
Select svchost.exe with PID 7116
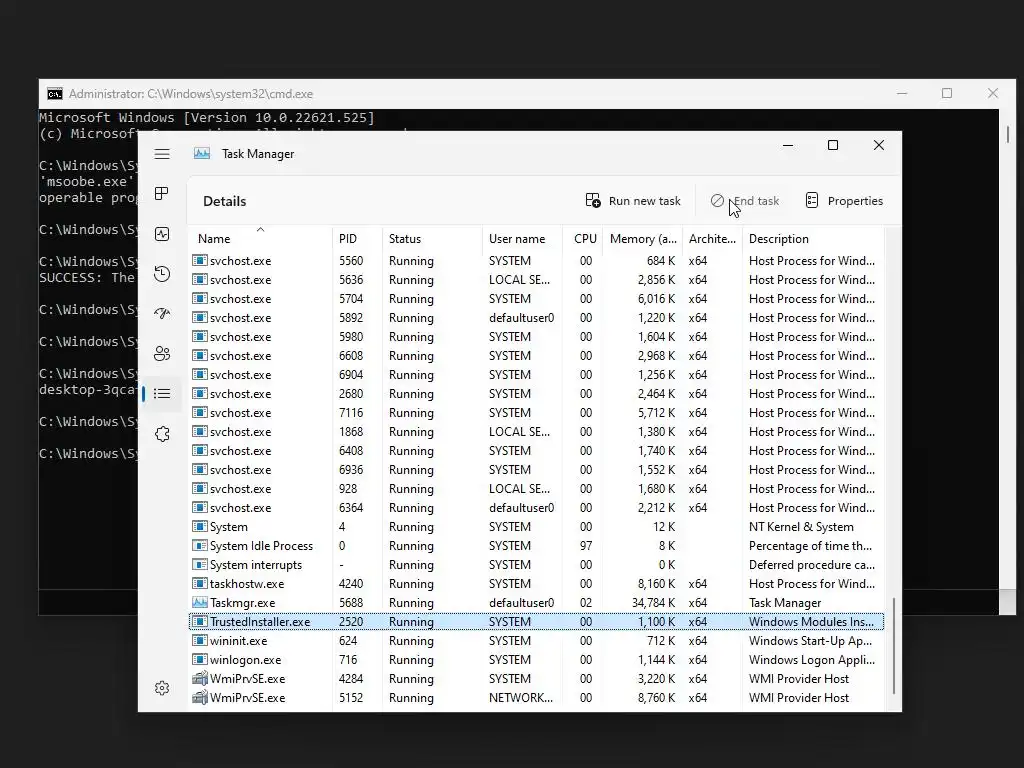click(536, 413)
